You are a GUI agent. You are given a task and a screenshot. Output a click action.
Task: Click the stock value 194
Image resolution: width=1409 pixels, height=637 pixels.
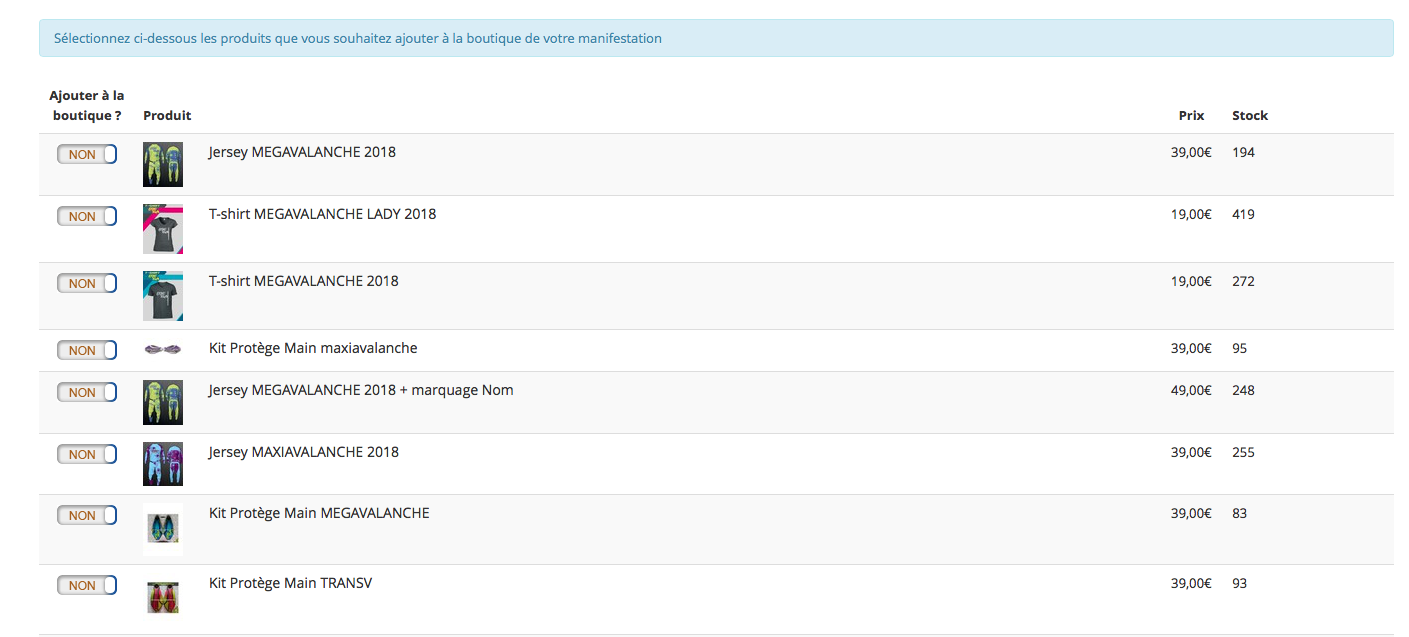[x=1243, y=152]
